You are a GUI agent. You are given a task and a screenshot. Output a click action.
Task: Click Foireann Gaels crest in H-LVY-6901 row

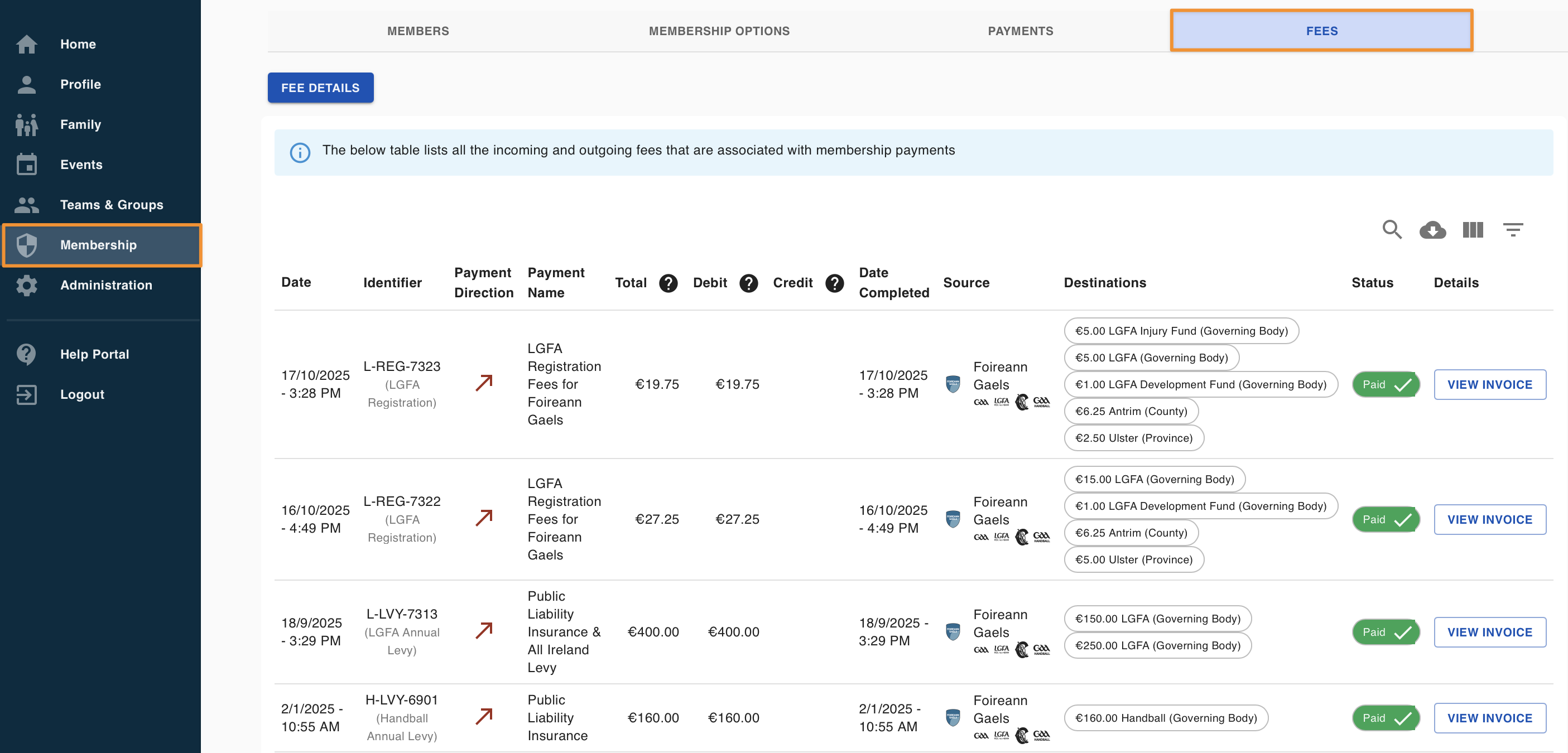tap(953, 717)
